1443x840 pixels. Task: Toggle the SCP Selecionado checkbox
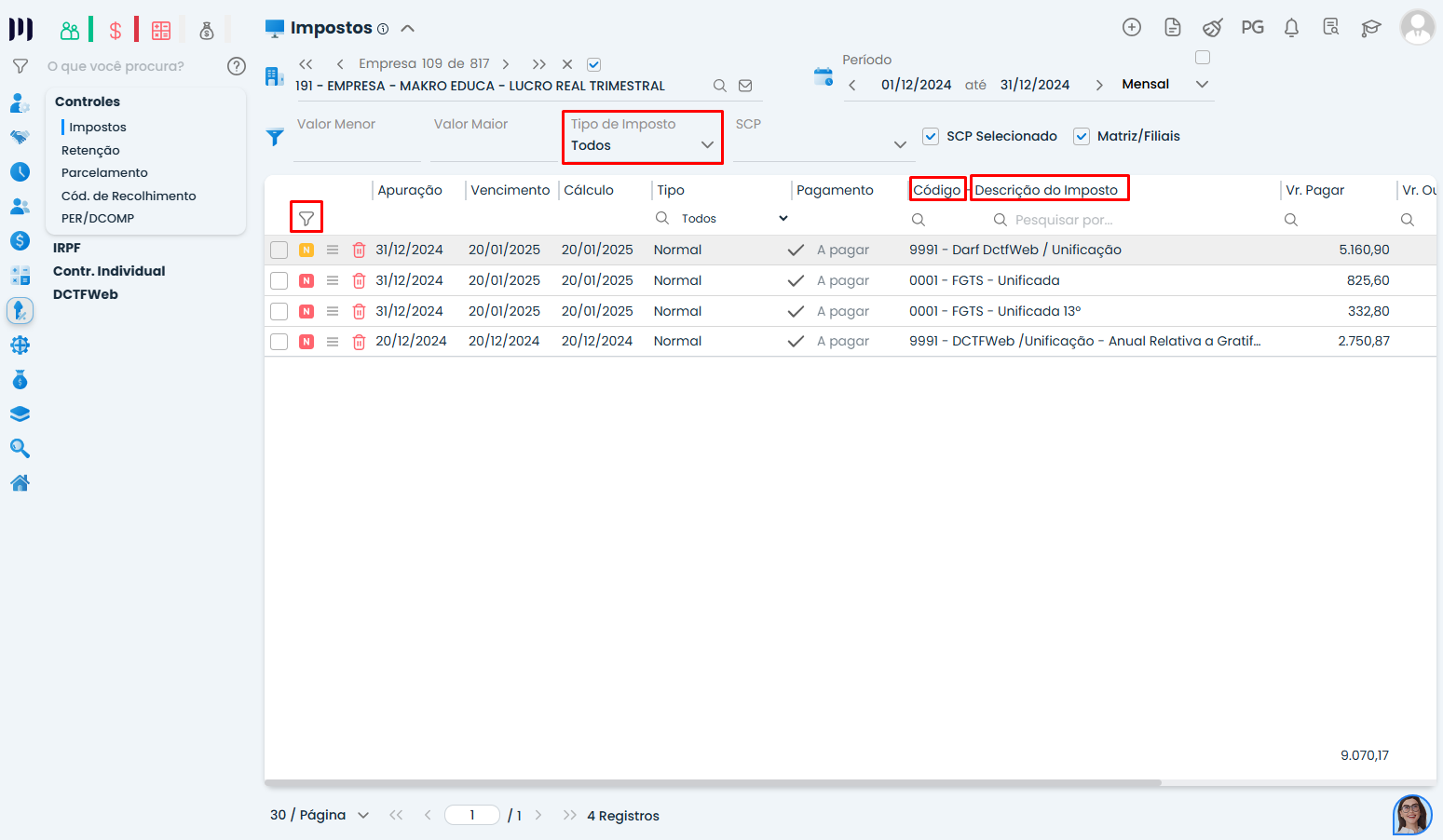[x=931, y=136]
